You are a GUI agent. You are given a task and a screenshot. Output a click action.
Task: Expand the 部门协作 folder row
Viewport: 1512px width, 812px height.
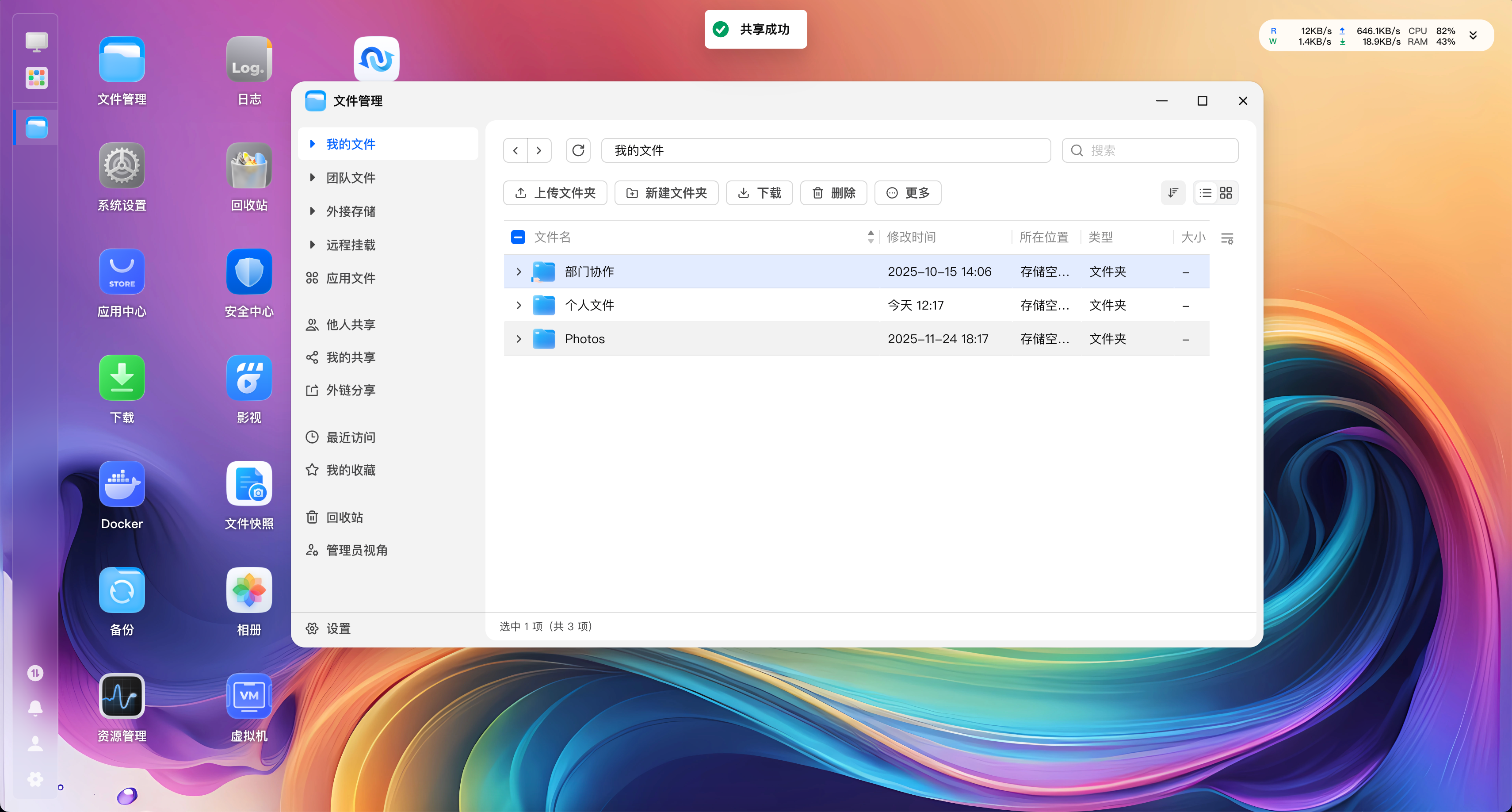click(x=519, y=272)
